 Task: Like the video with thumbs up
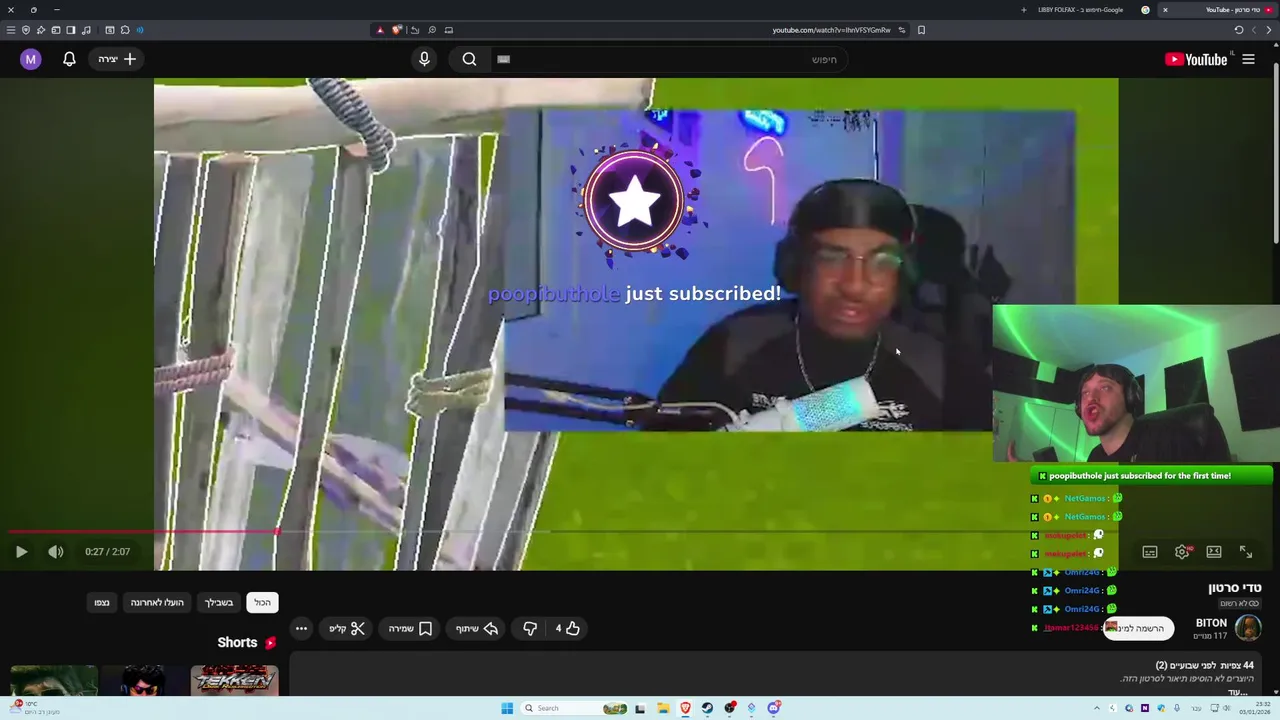click(x=568, y=628)
